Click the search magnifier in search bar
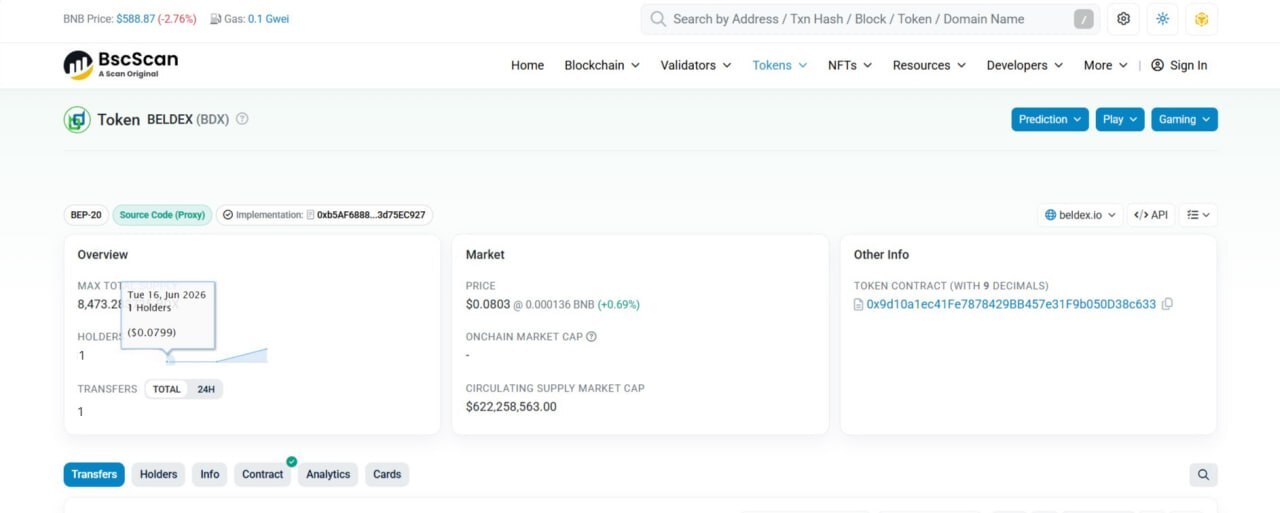Screen dimensions: 1280x513 [658, 19]
